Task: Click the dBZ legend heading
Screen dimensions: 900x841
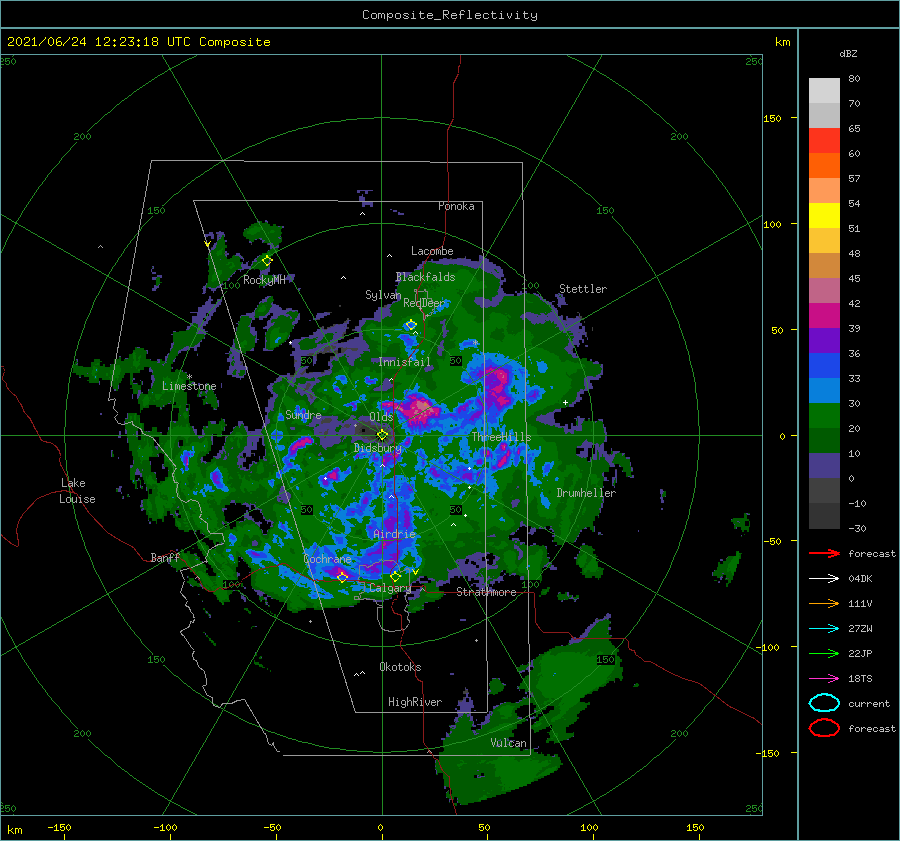Action: click(x=848, y=54)
